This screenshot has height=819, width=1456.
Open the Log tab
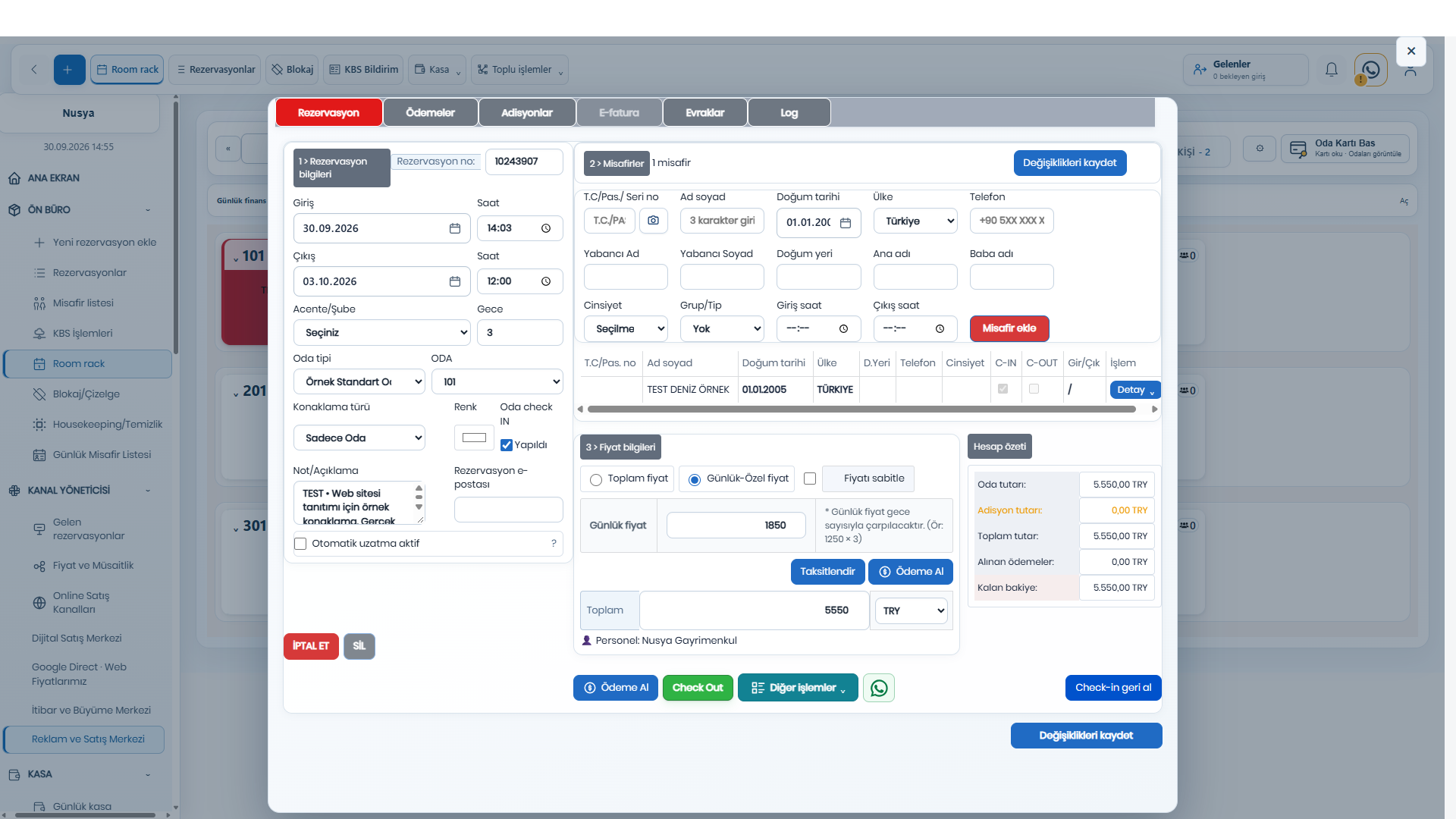(789, 113)
